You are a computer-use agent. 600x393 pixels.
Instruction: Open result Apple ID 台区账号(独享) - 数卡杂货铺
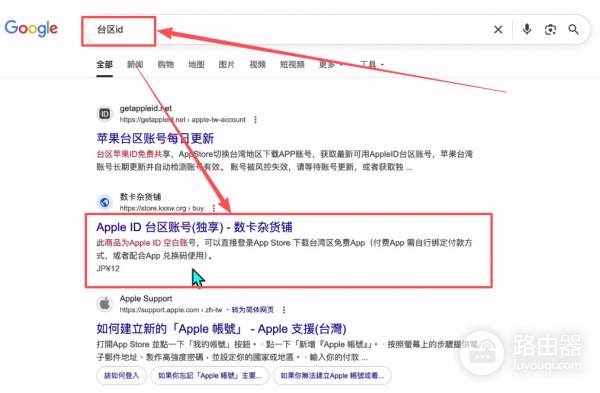click(194, 227)
